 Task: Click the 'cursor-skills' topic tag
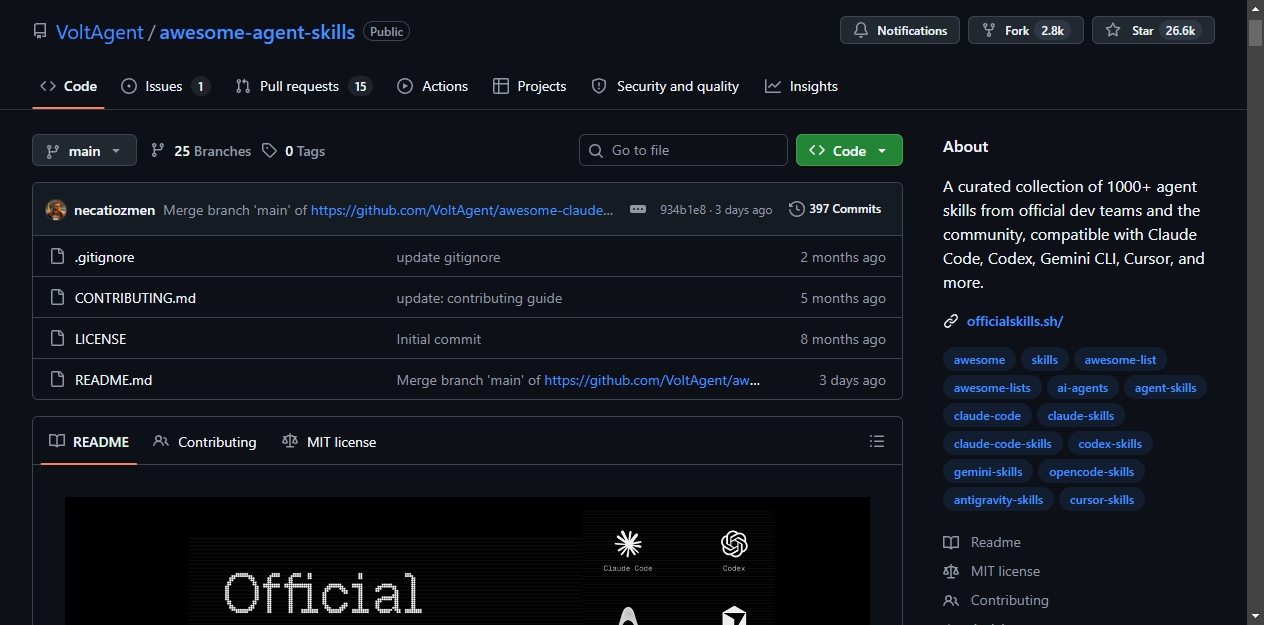coord(1102,500)
